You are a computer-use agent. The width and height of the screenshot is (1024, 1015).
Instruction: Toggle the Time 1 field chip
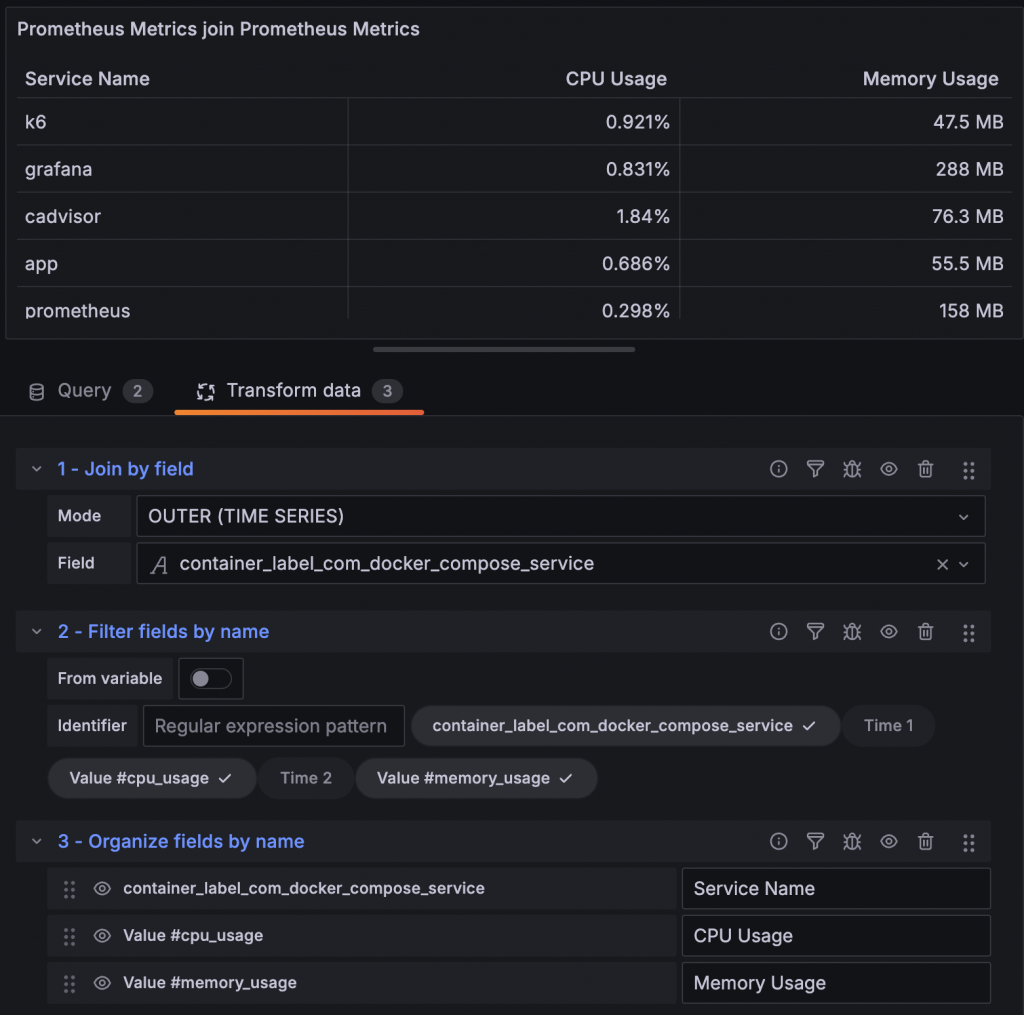(889, 726)
